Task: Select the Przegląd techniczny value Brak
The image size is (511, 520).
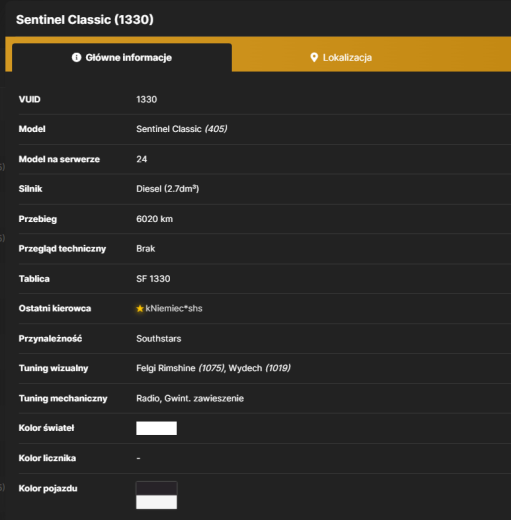Action: pyautogui.click(x=145, y=249)
